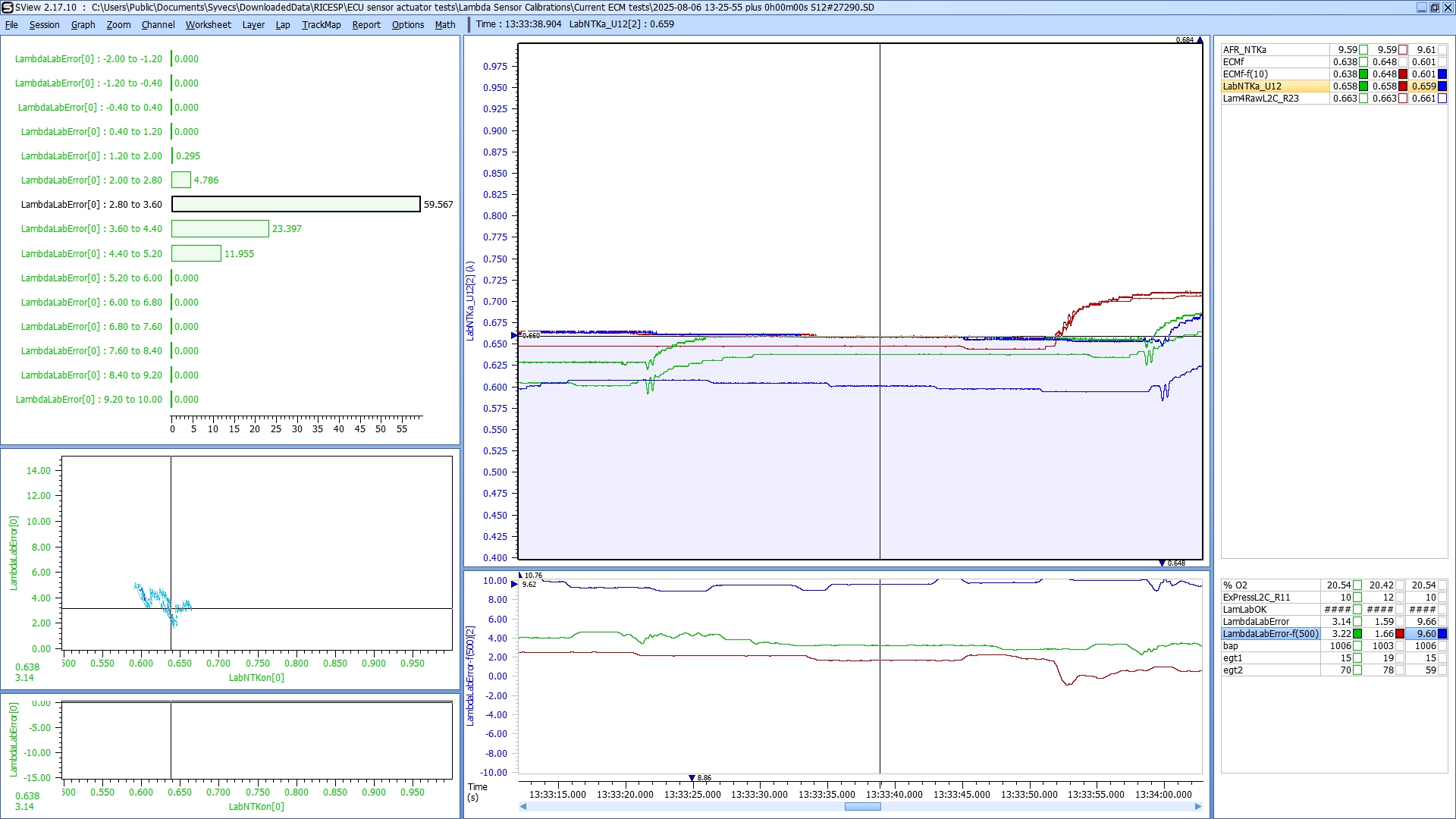This screenshot has height=819, width=1456.
Task: Click the 8.86 time axis marker triangle
Action: point(692,778)
